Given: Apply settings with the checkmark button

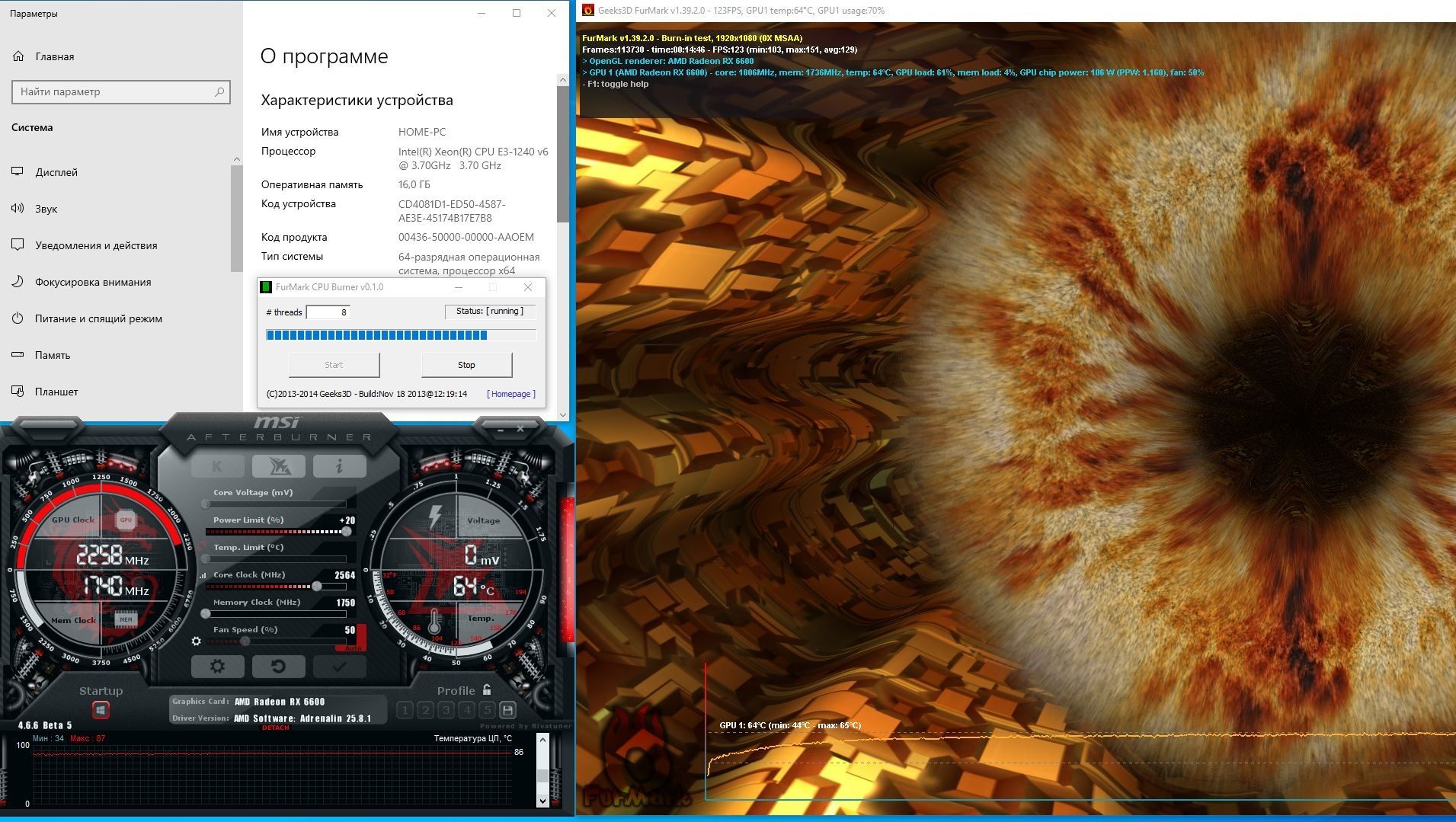Looking at the screenshot, I should point(339,667).
